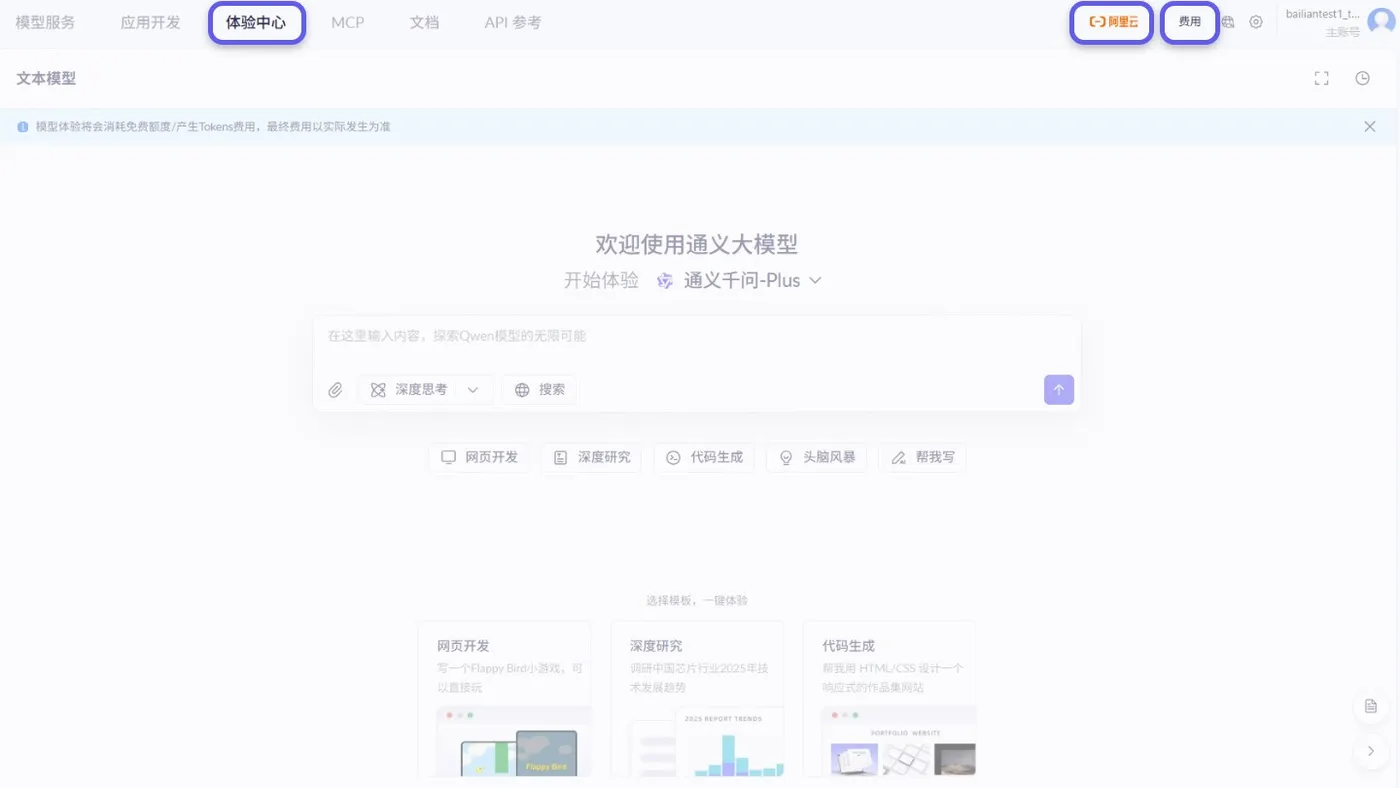Open the 通义千问-Plus model dropdown
1400x788 pixels.
coord(752,281)
